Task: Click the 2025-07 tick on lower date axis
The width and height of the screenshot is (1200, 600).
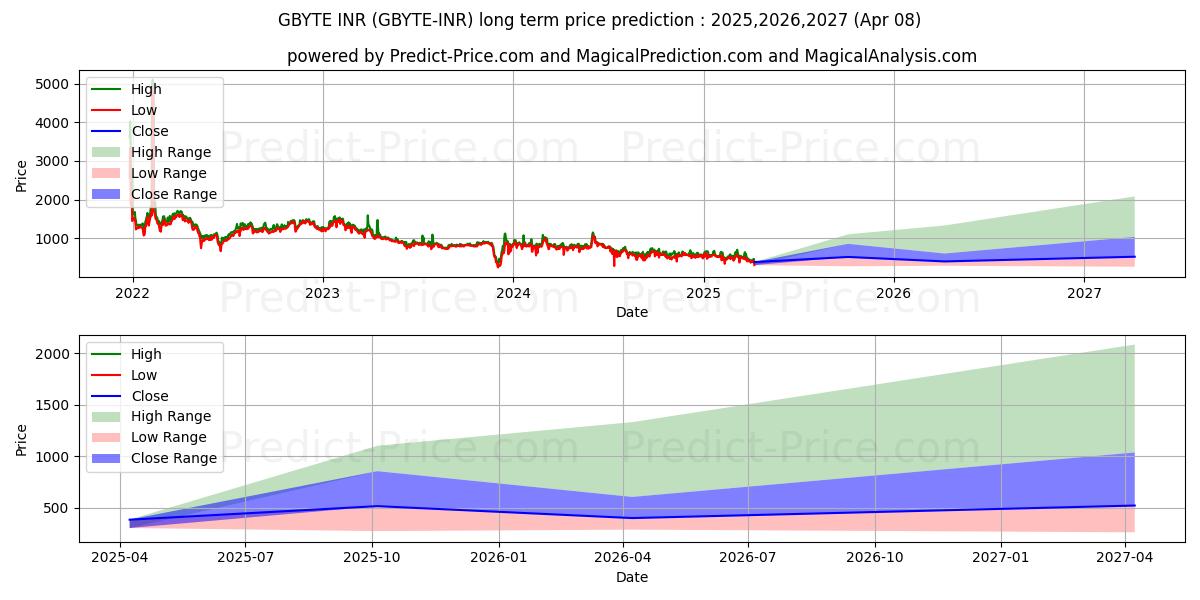Action: coord(246,558)
